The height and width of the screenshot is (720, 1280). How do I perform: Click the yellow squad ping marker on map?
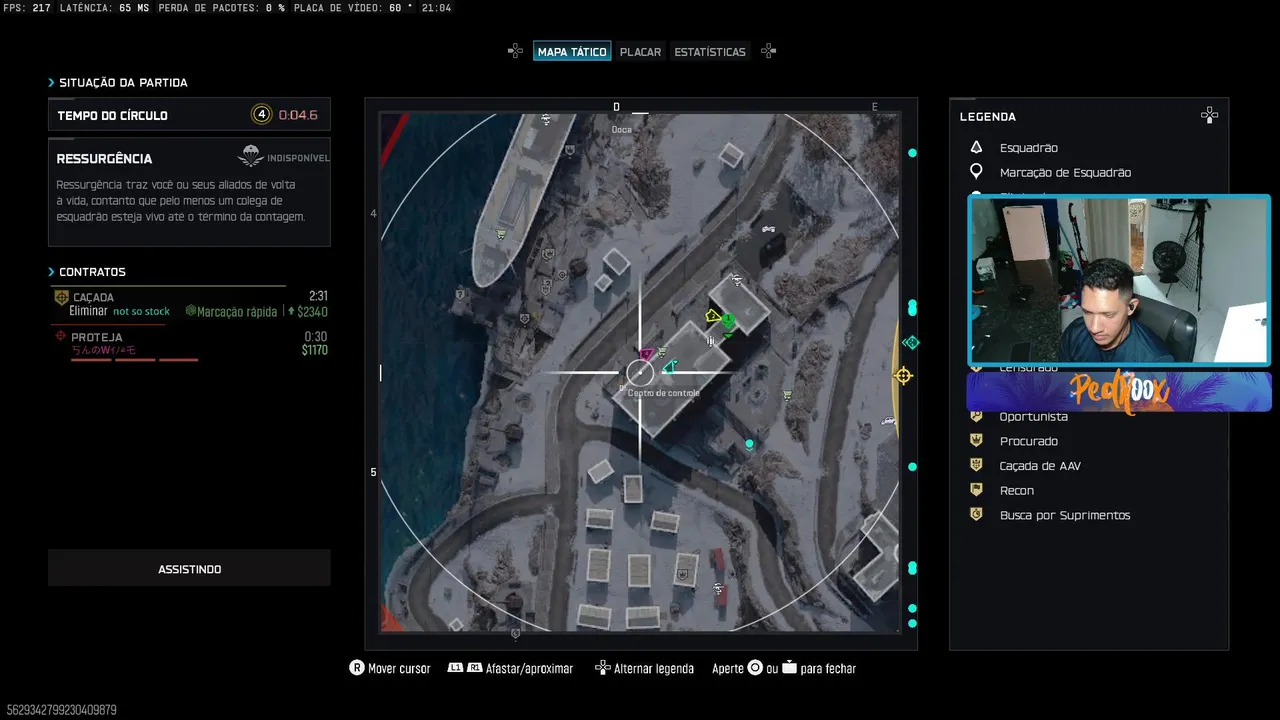coord(712,316)
